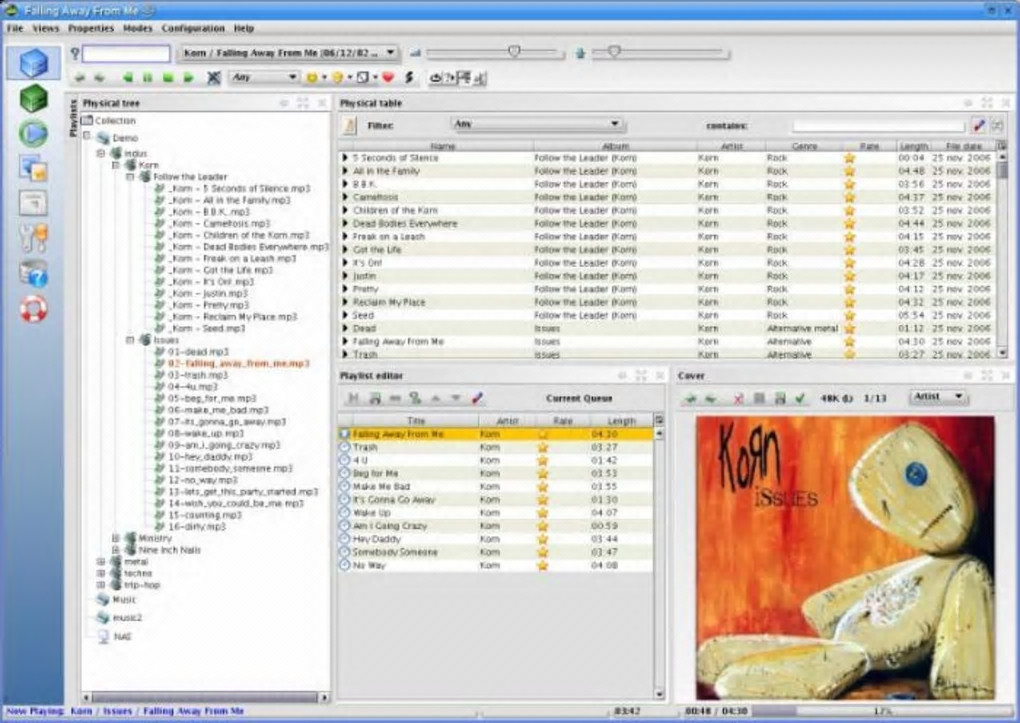Open the 'Any' ambience dropdown in toolbar

[x=263, y=77]
